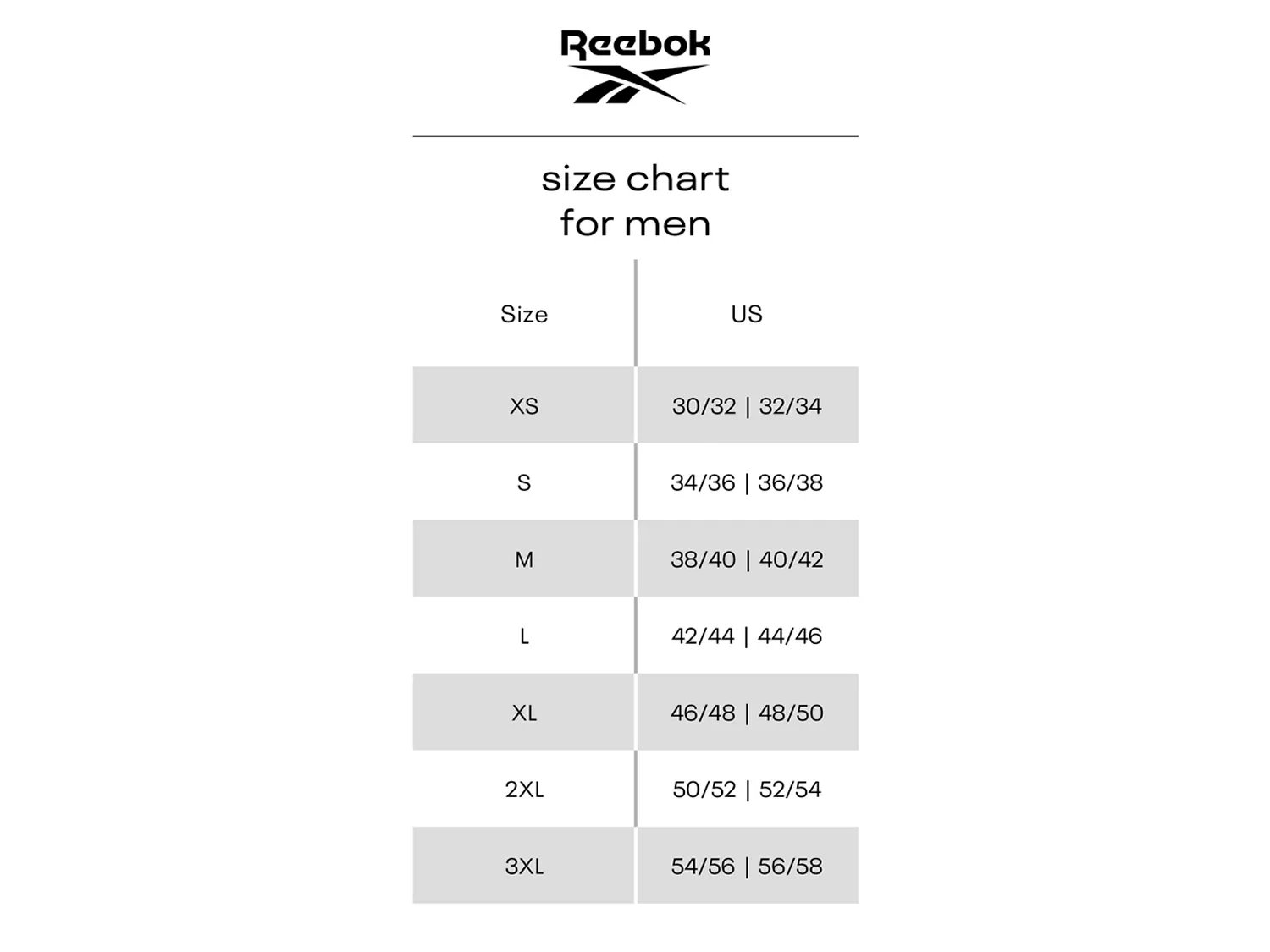The height and width of the screenshot is (952, 1270).
Task: Click the 34/36 | 36/38 US value
Action: click(747, 482)
